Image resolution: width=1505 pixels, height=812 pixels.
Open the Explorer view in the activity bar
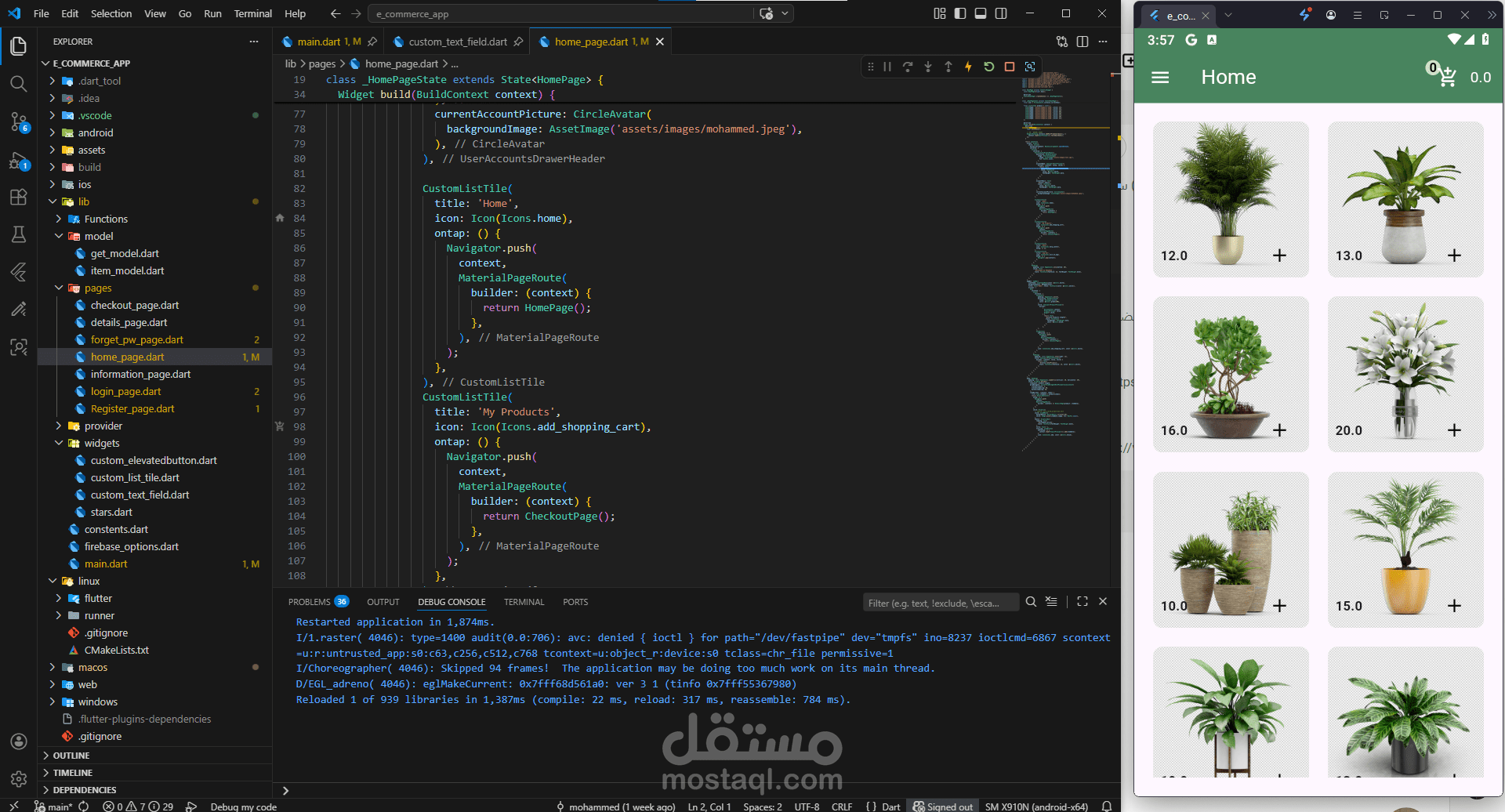(19, 46)
